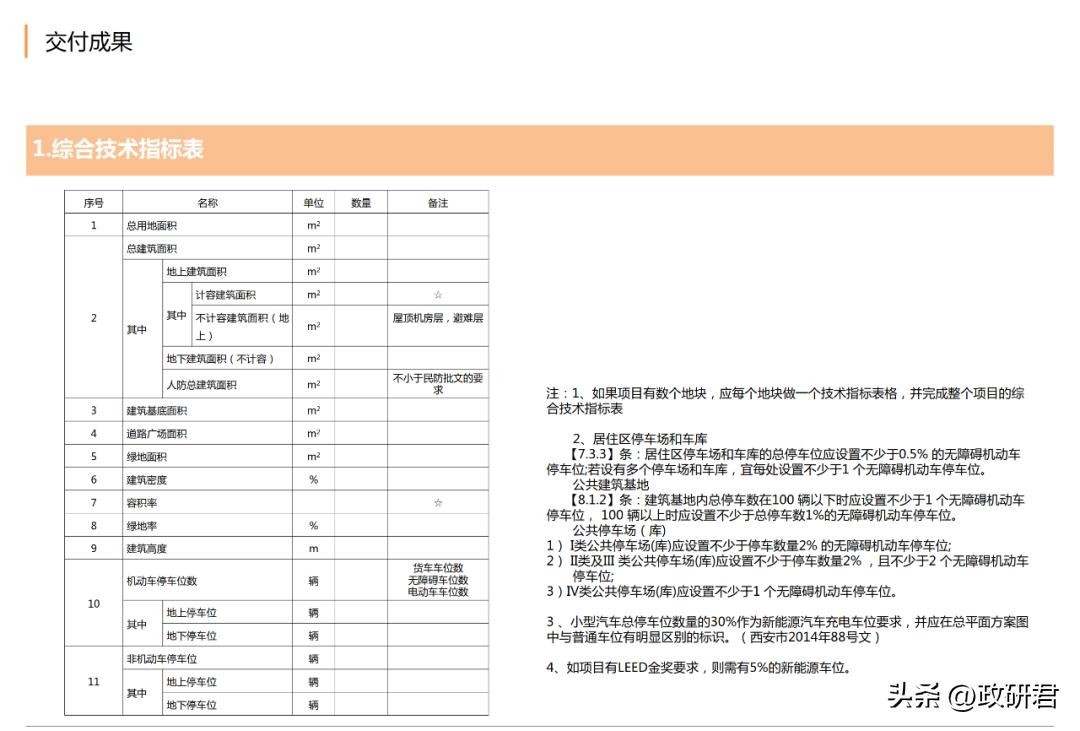Image resolution: width=1080 pixels, height=731 pixels.
Task: Click the 屋顶机房层，避难层 remarks cell
Action: pyautogui.click(x=438, y=319)
